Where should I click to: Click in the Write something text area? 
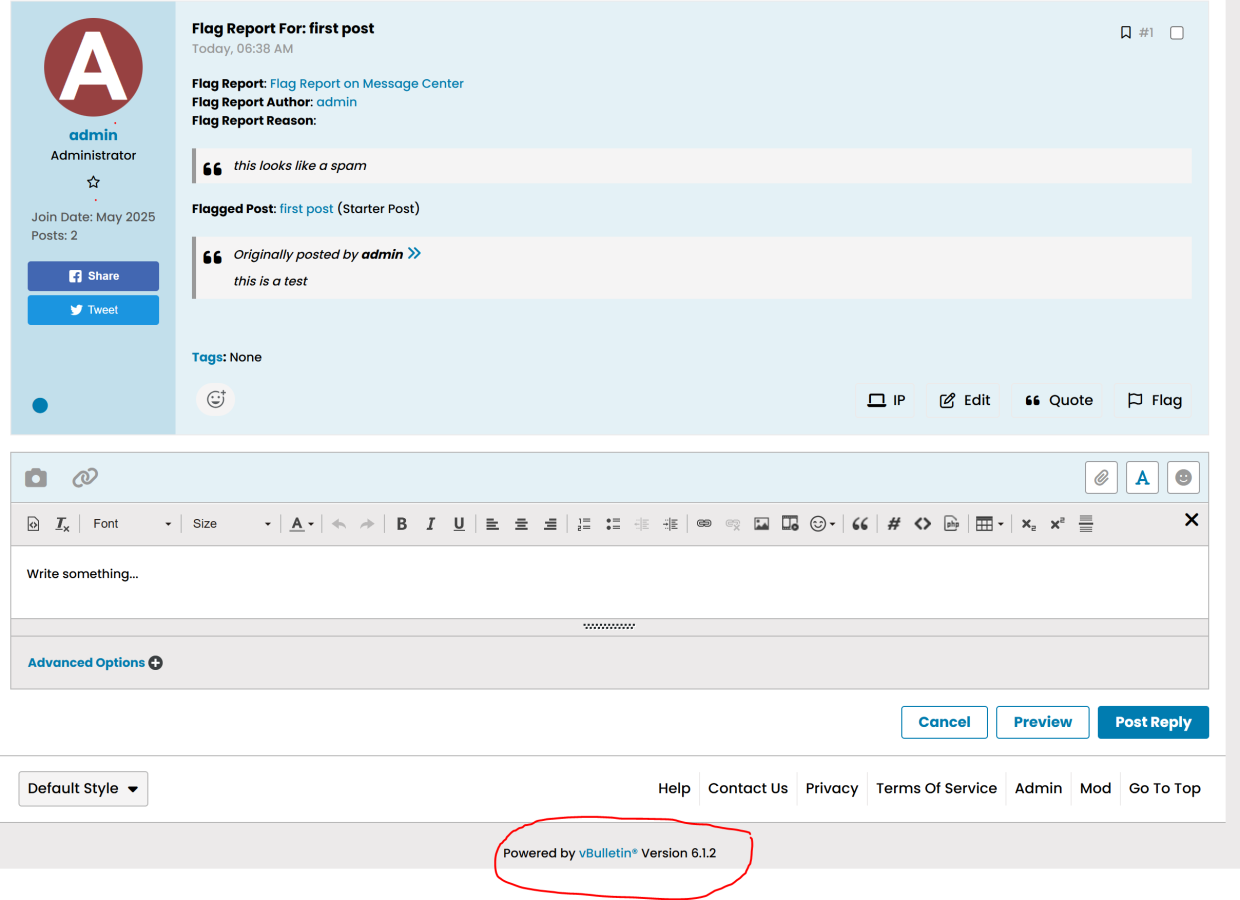[x=609, y=582]
